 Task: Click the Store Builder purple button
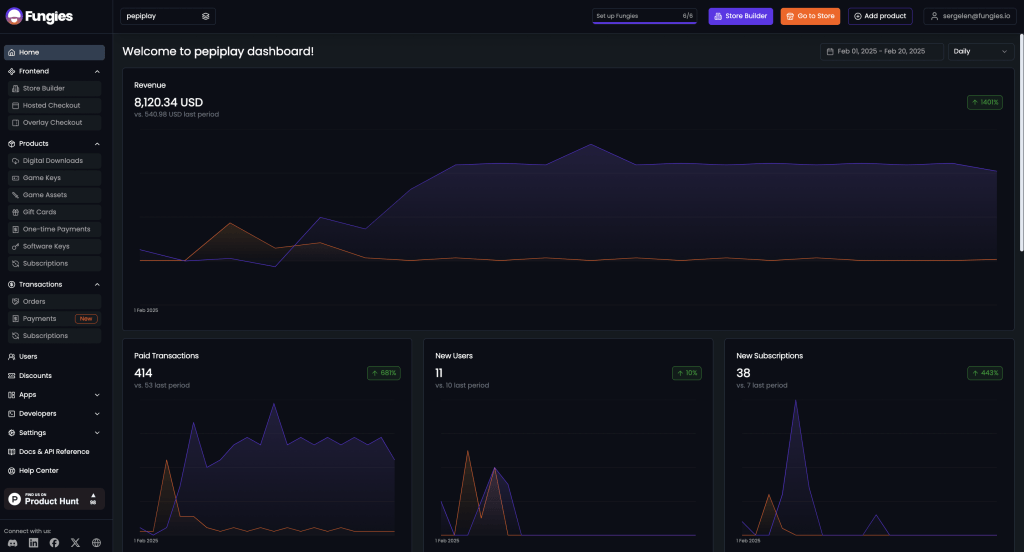tap(741, 16)
